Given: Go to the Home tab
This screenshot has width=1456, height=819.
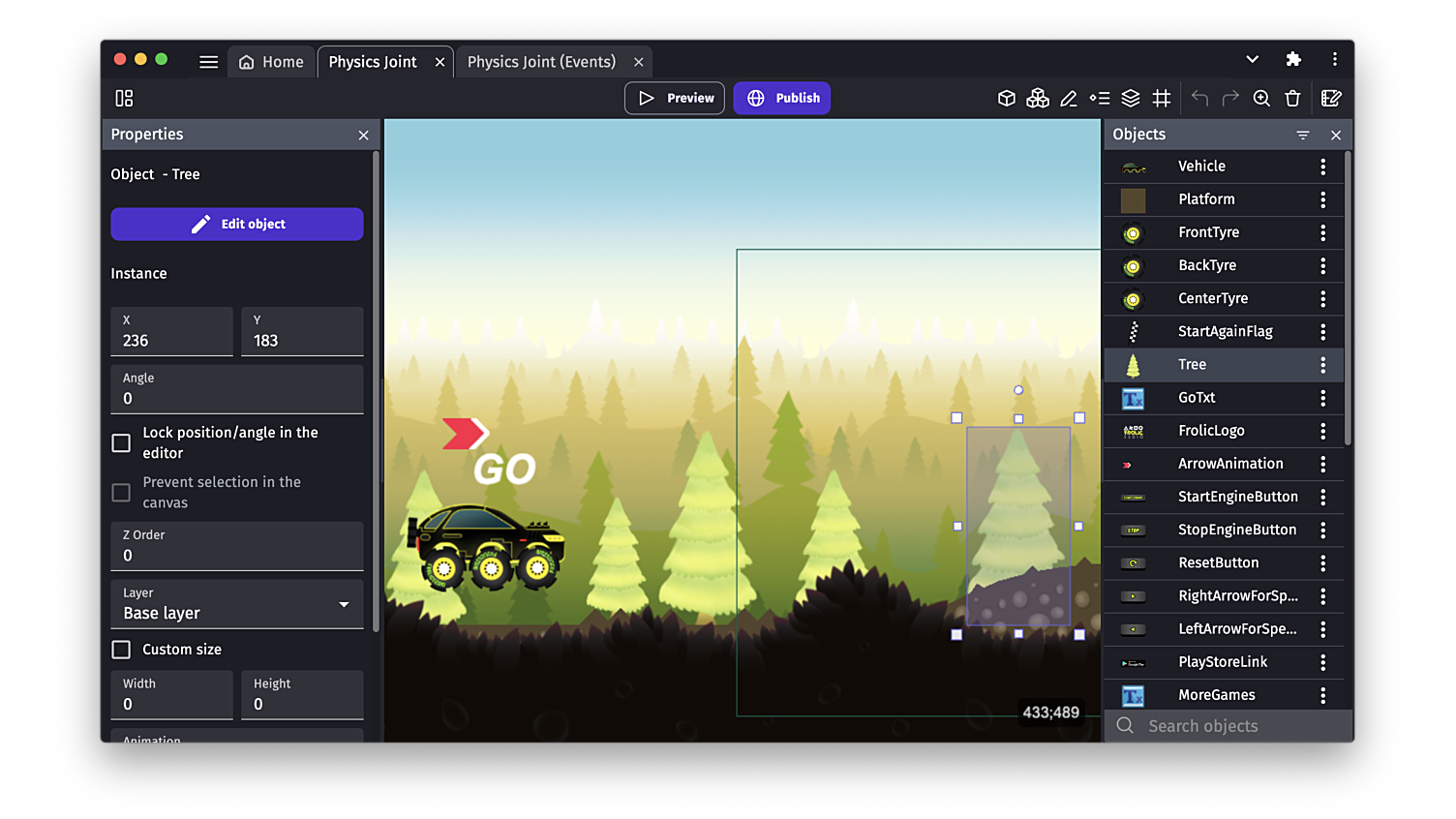Looking at the screenshot, I should click(x=271, y=61).
